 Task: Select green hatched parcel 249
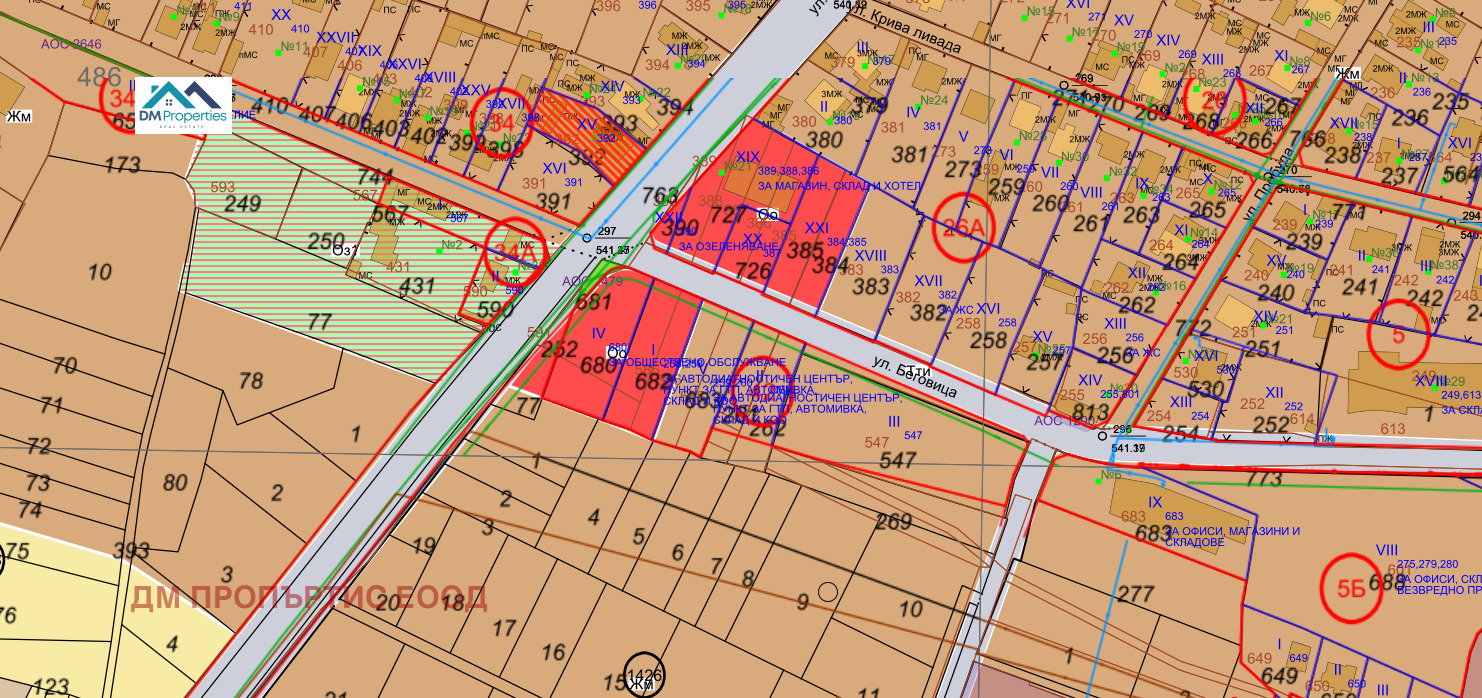[243, 204]
